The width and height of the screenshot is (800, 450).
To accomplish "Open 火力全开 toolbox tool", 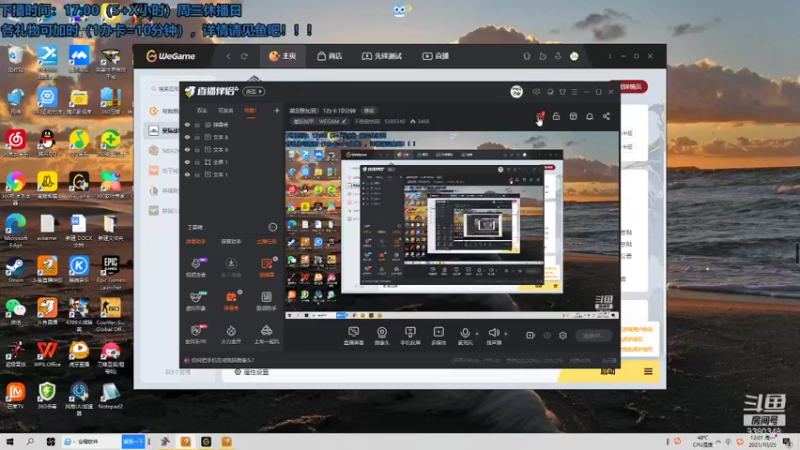I will pyautogui.click(x=231, y=334).
